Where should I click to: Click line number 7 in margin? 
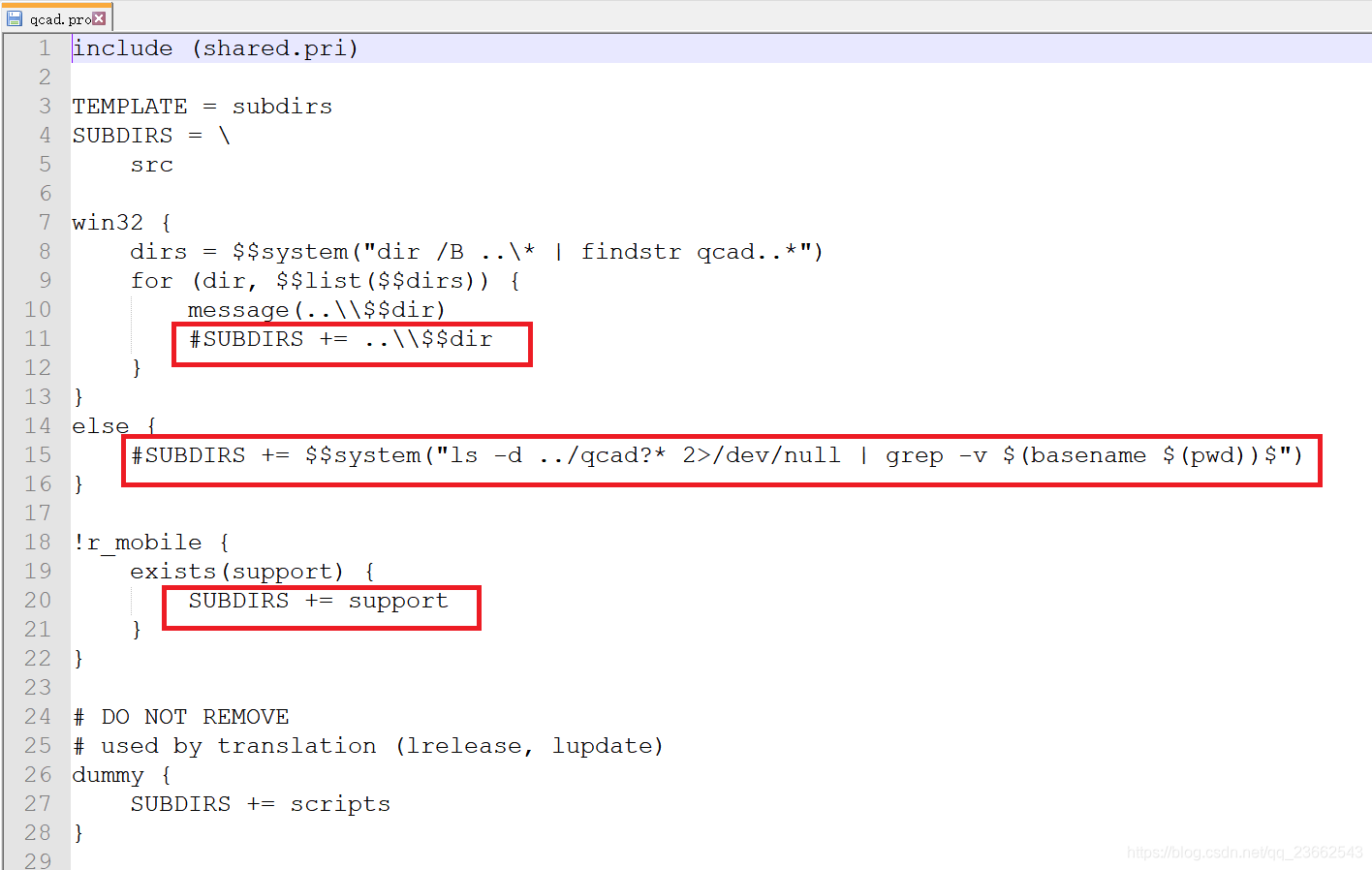click(45, 223)
